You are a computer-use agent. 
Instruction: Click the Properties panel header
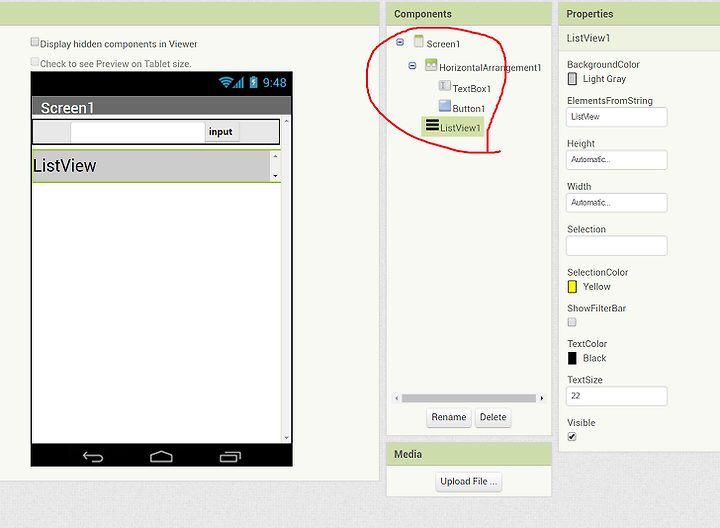(x=639, y=14)
